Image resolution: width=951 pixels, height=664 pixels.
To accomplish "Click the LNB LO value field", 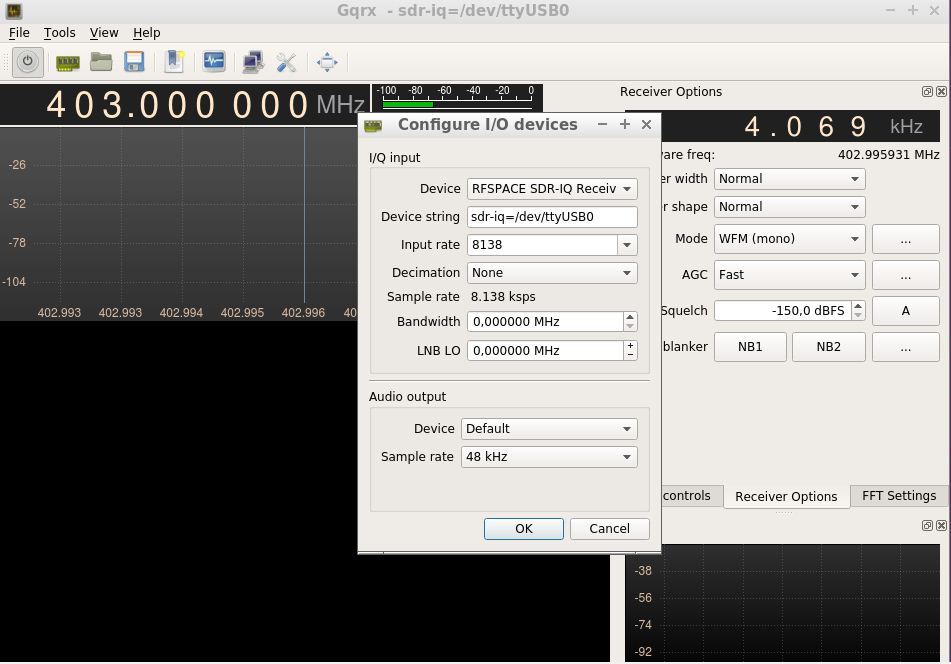I will pos(545,350).
